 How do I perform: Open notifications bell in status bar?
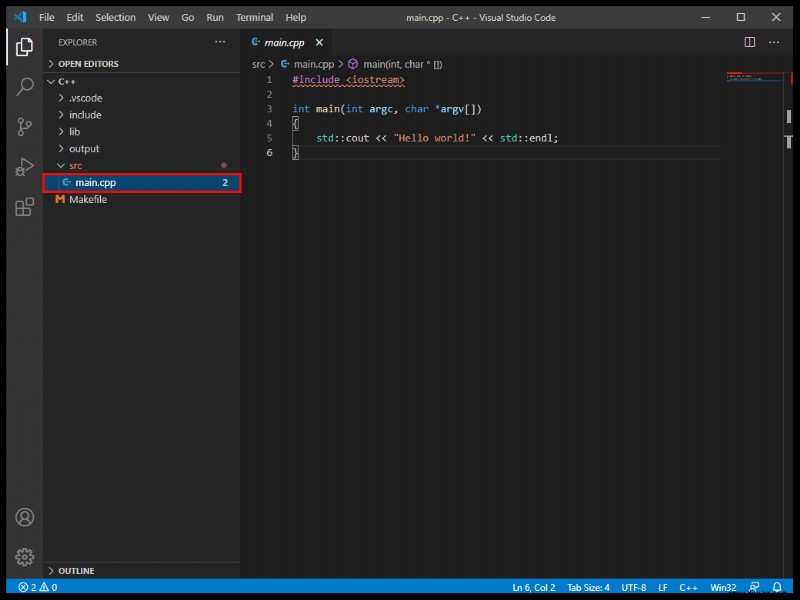pos(777,587)
